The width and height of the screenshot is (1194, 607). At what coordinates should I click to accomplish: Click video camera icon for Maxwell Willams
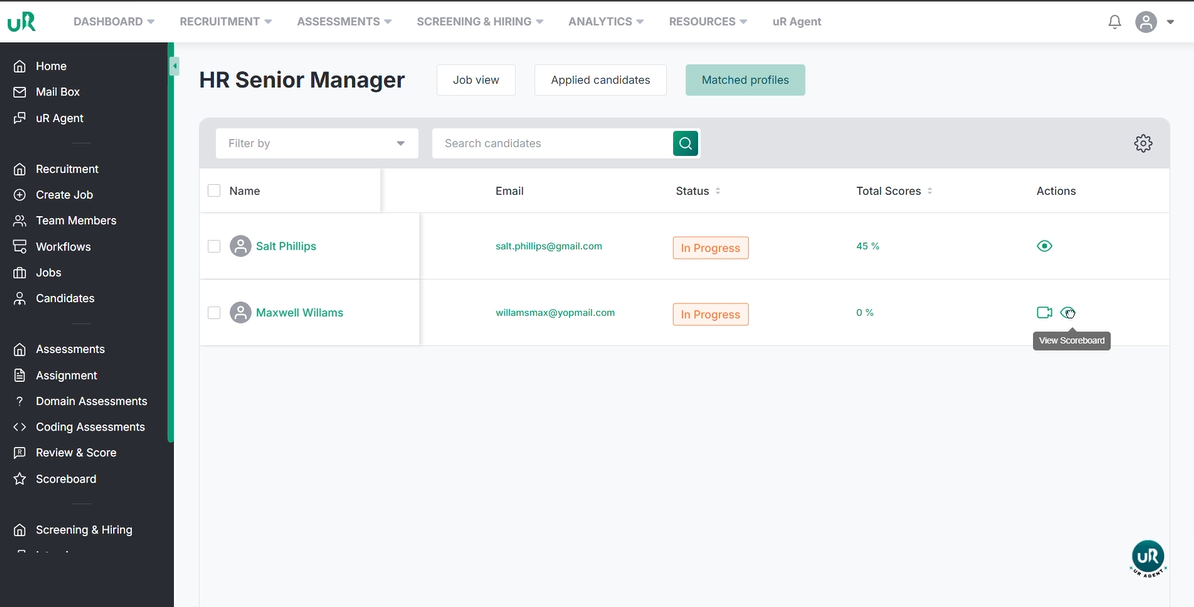[1045, 313]
